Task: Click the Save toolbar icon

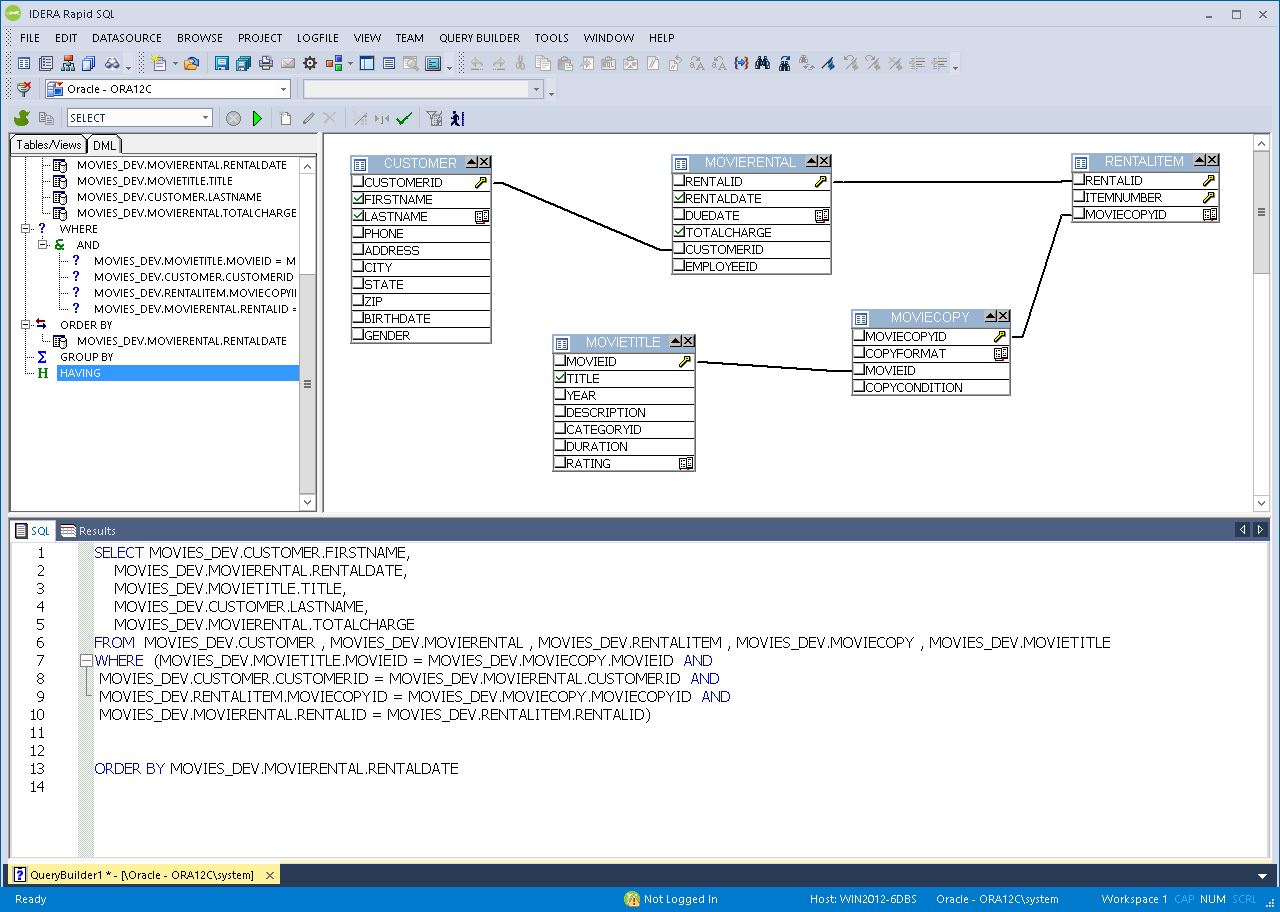Action: pos(221,62)
